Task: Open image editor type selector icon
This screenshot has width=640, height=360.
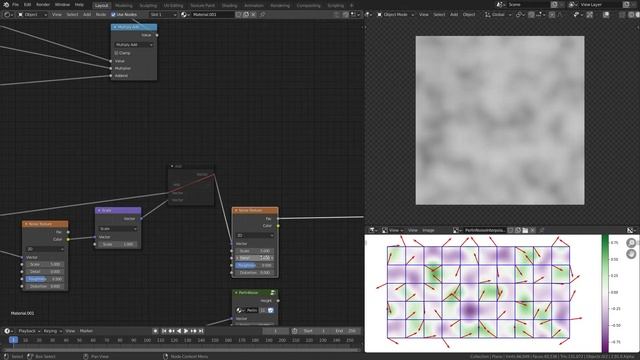Action: point(372,231)
